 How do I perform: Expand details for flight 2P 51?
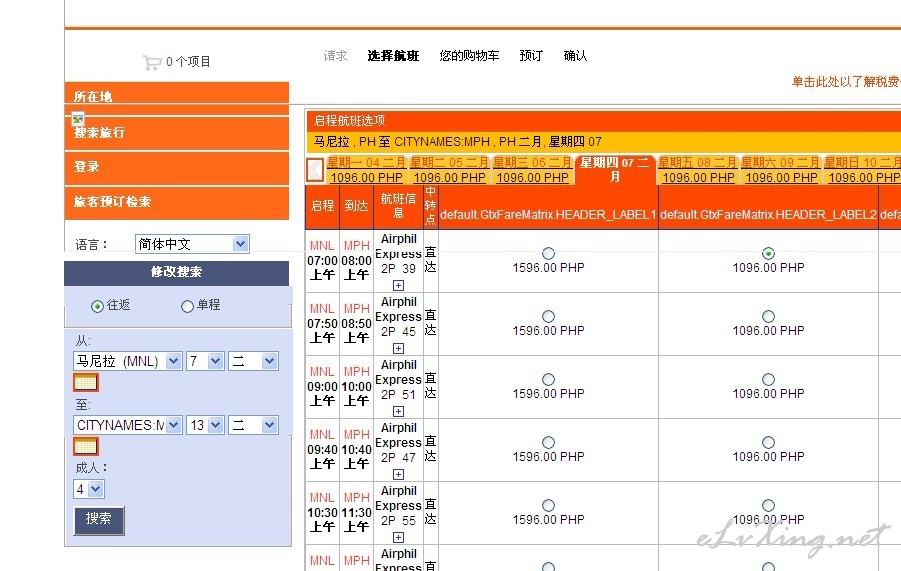(x=398, y=411)
